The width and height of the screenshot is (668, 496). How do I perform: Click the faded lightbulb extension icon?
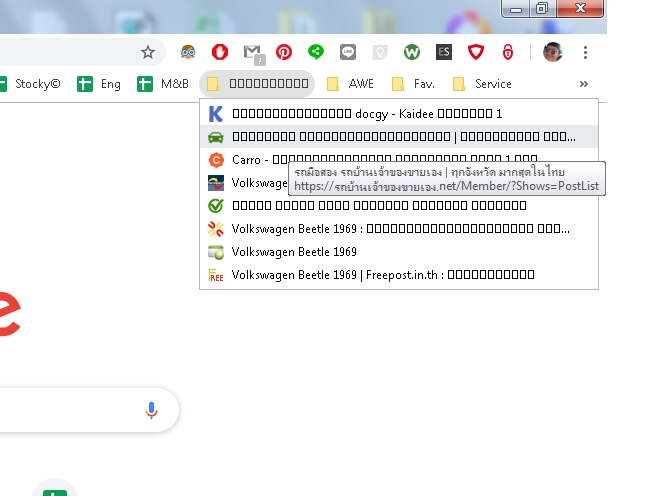pyautogui.click(x=380, y=52)
